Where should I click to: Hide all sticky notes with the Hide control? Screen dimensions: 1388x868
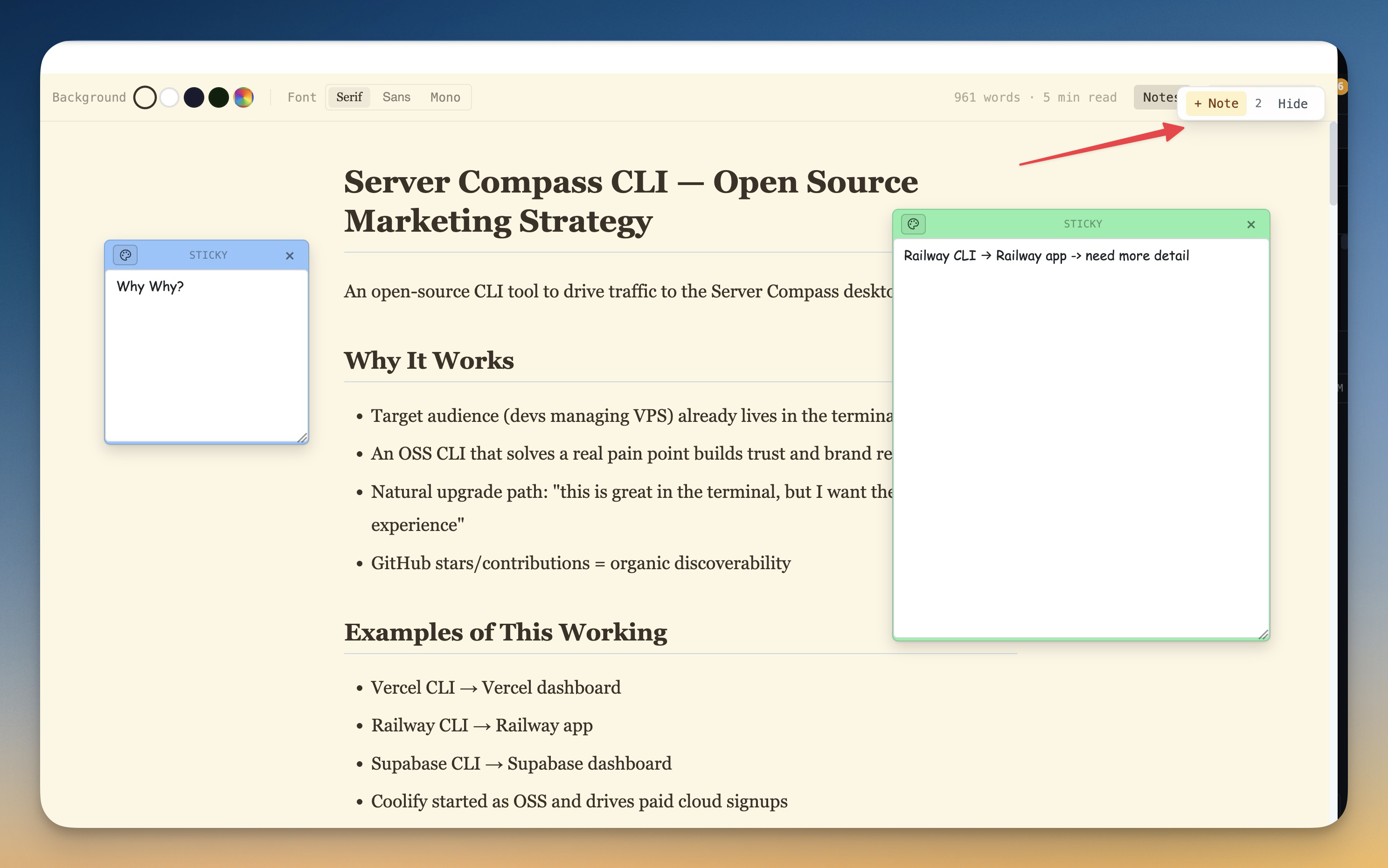coord(1293,103)
